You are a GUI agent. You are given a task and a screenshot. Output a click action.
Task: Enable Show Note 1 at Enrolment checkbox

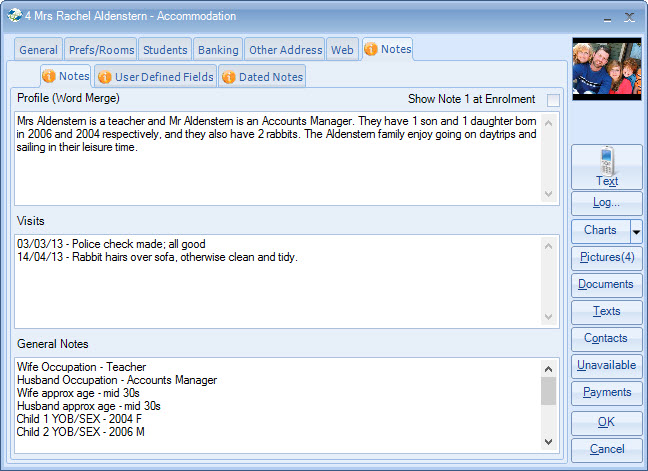pyautogui.click(x=553, y=100)
